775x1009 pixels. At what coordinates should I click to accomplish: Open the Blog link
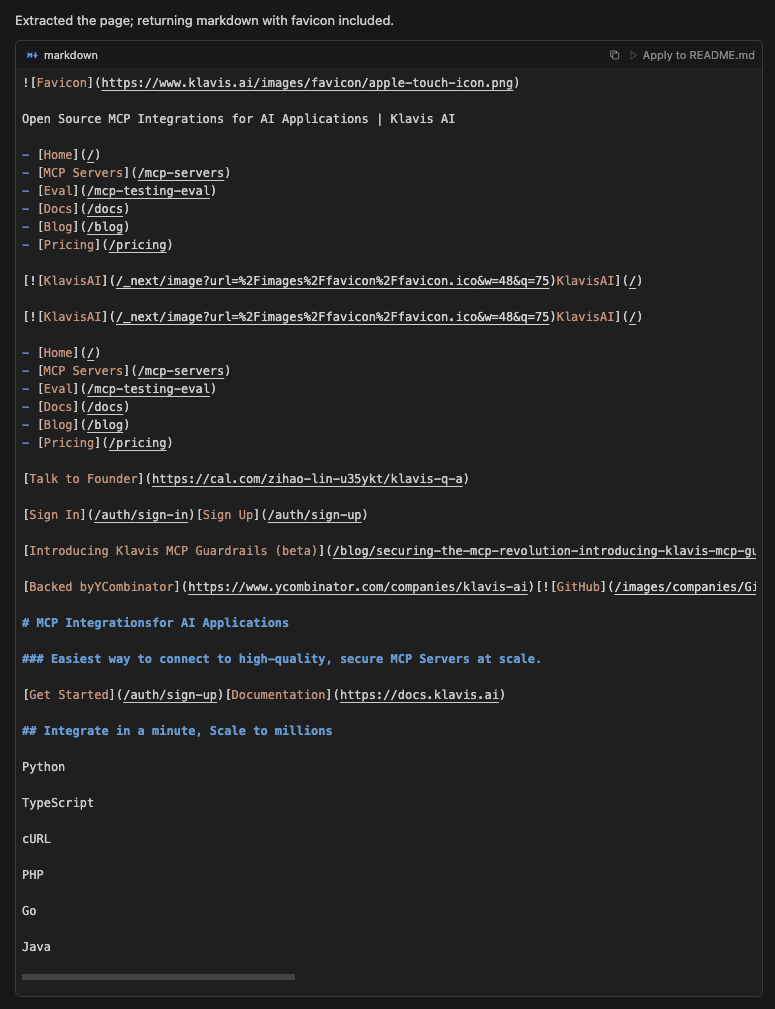point(106,226)
